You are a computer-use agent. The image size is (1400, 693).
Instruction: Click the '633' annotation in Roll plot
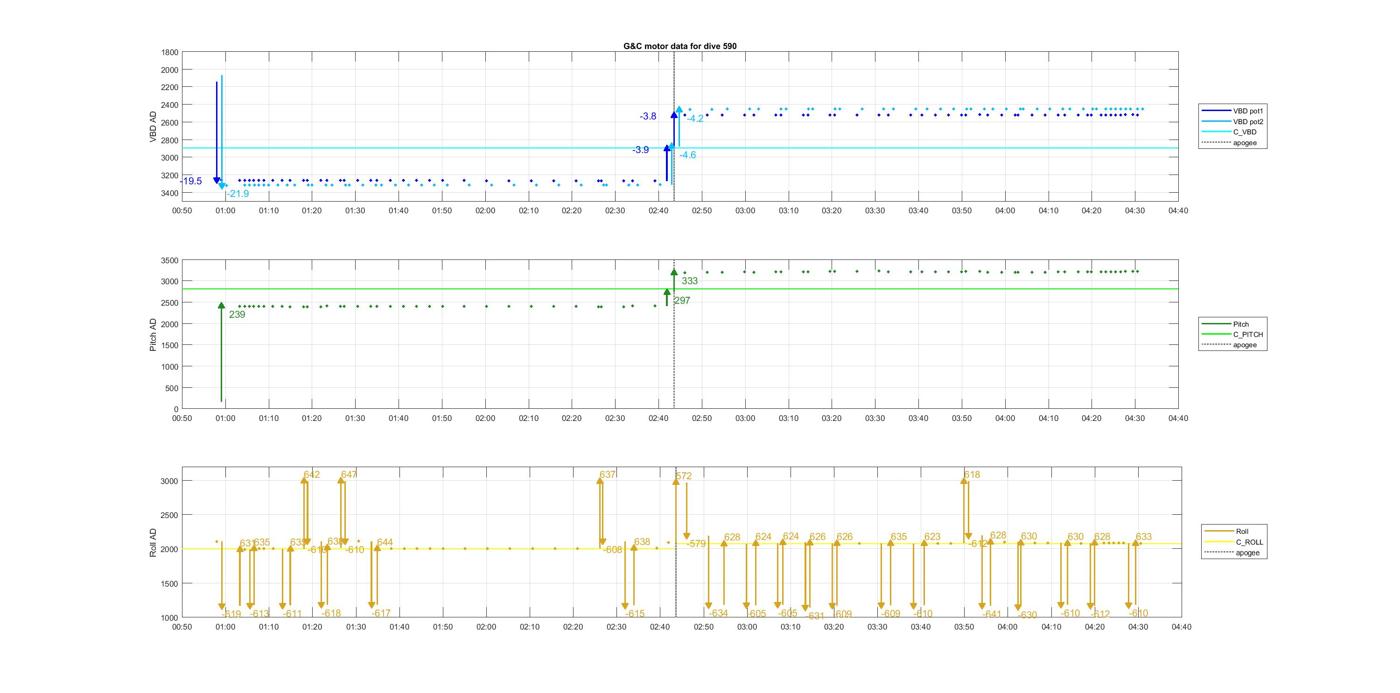pyautogui.click(x=1144, y=538)
